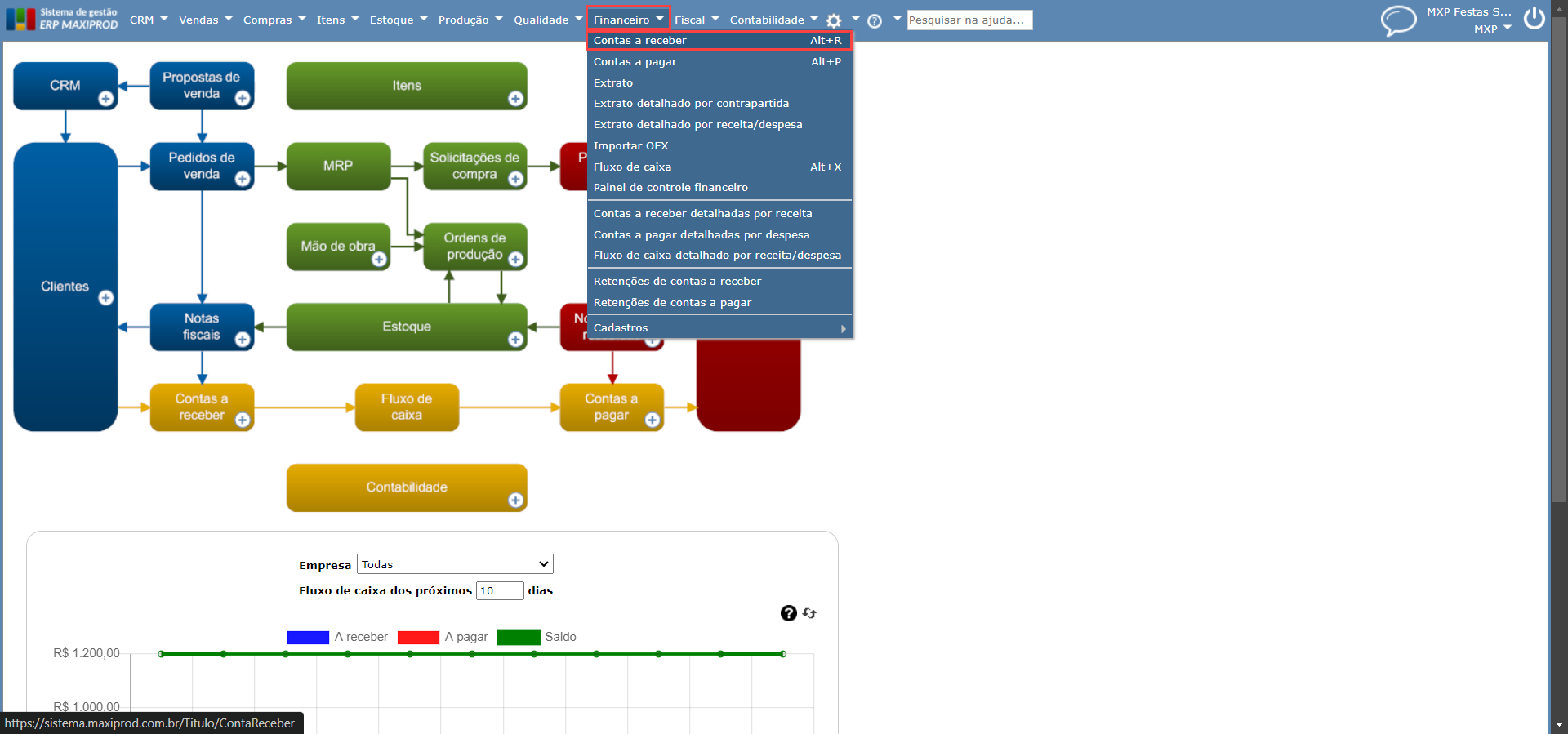Open the CRM dropdown menu
This screenshot has width=1568, height=734.
149,20
